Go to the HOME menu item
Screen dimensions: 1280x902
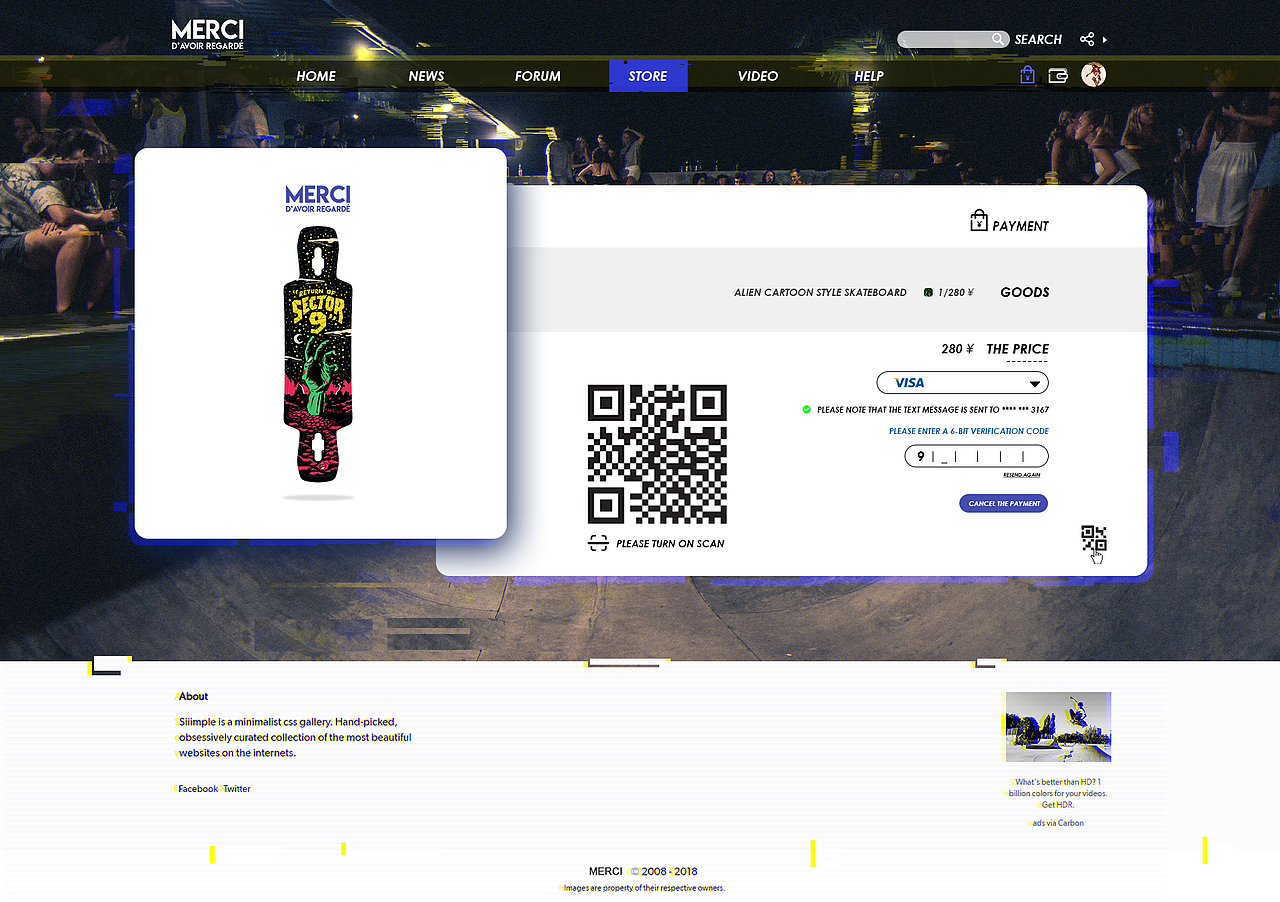316,76
